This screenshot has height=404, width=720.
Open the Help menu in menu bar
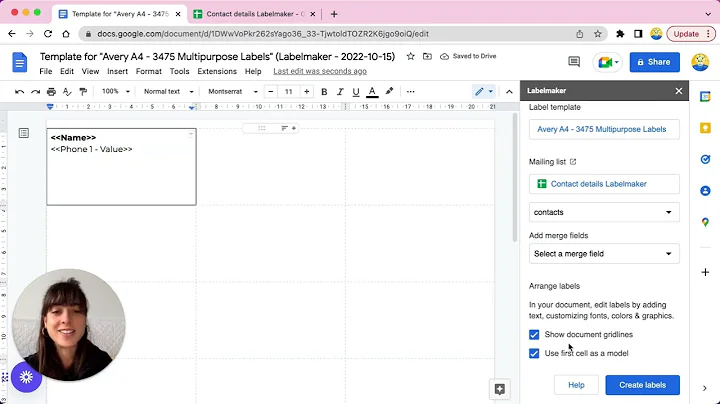click(x=253, y=72)
